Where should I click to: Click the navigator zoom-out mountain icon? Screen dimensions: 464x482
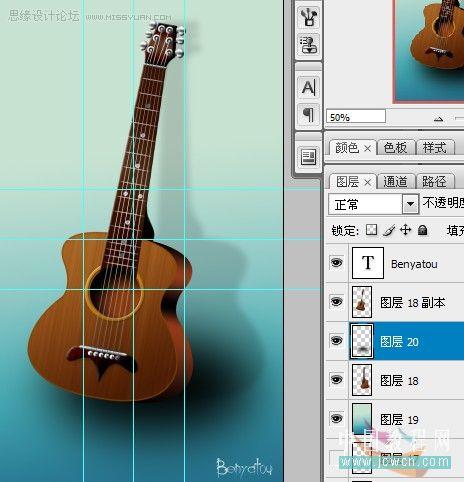pos(439,118)
